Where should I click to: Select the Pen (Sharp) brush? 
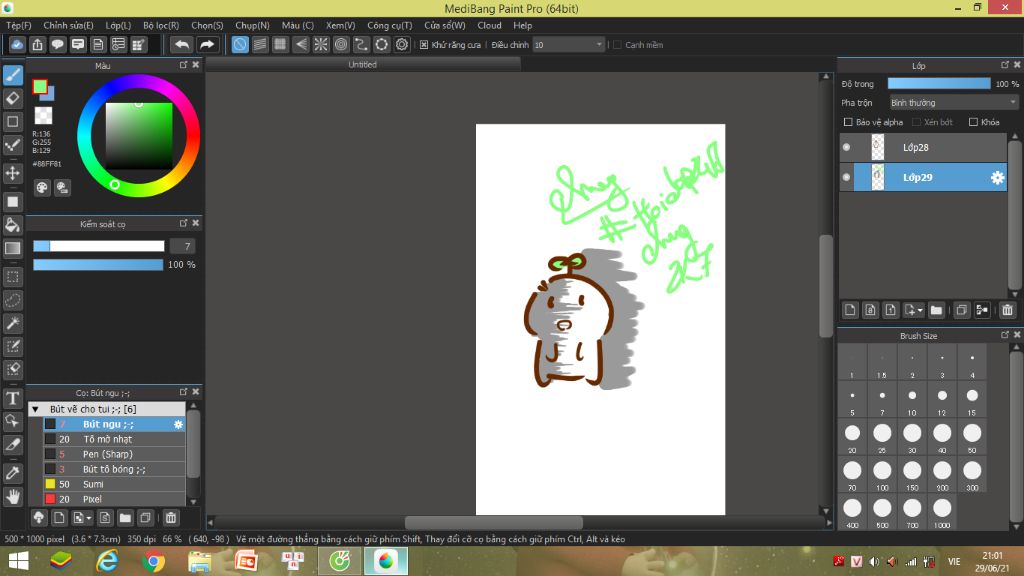pos(114,455)
